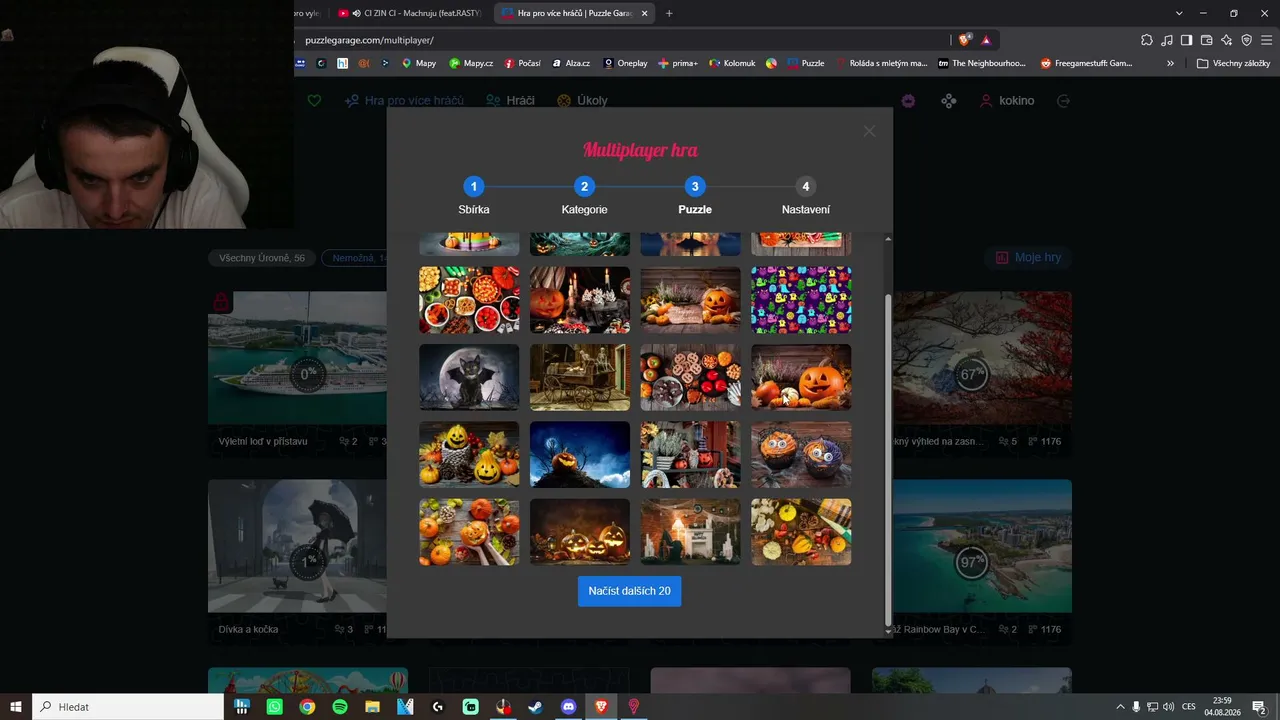This screenshot has height=720, width=1280.
Task: Open the Oneplay bookmark
Action: point(625,63)
